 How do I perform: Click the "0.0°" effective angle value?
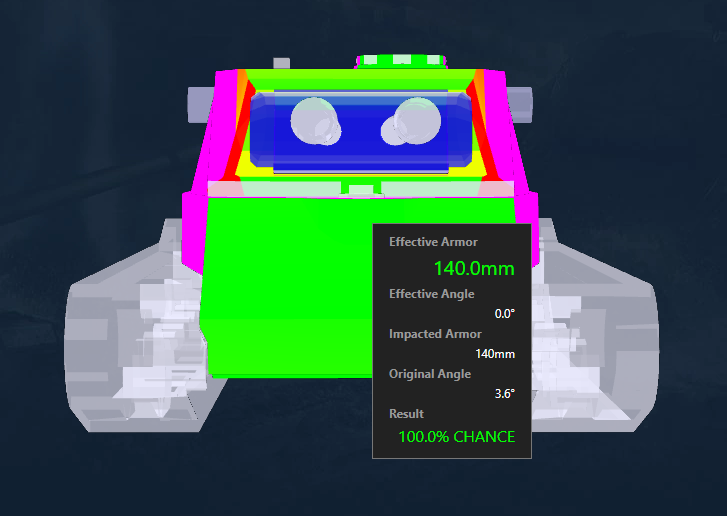pos(504,314)
